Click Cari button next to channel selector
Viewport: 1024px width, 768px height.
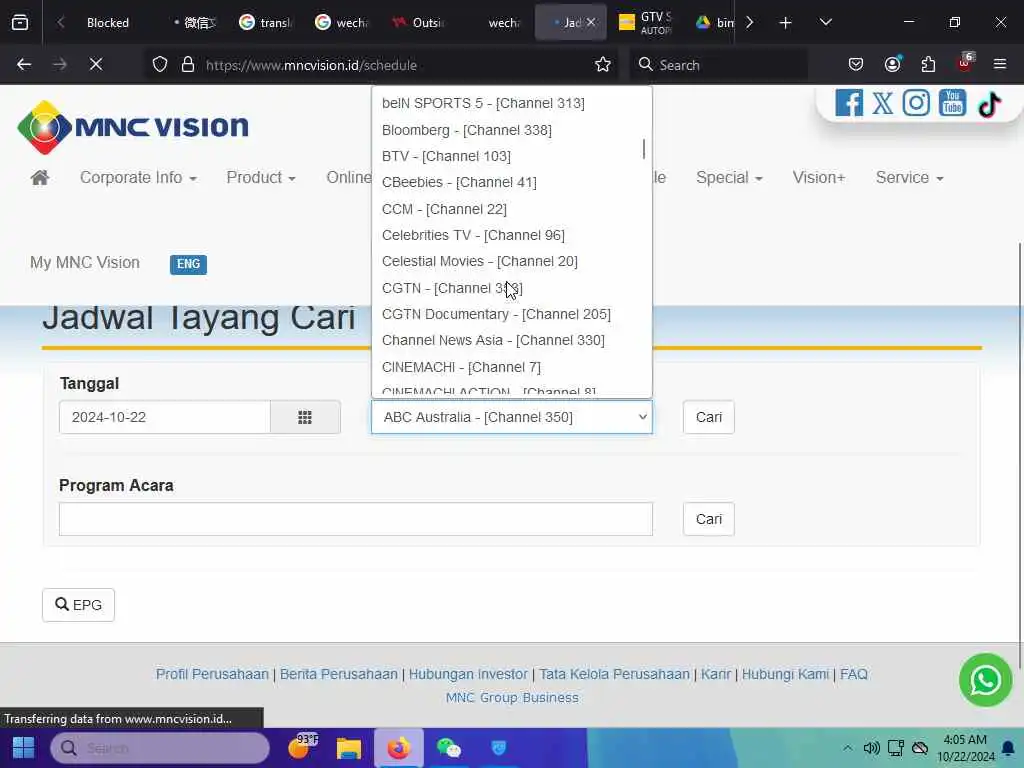click(x=709, y=417)
